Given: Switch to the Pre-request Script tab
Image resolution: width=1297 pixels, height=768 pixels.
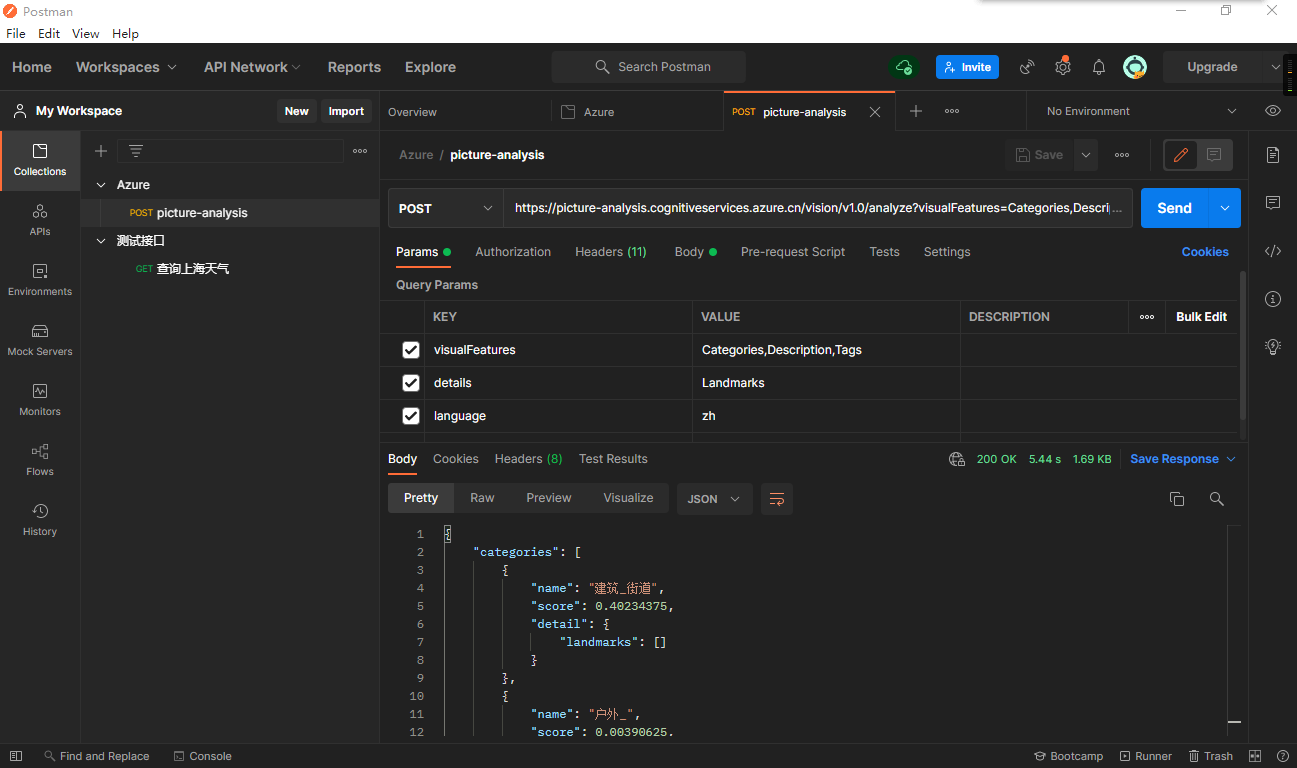Looking at the screenshot, I should [x=793, y=252].
